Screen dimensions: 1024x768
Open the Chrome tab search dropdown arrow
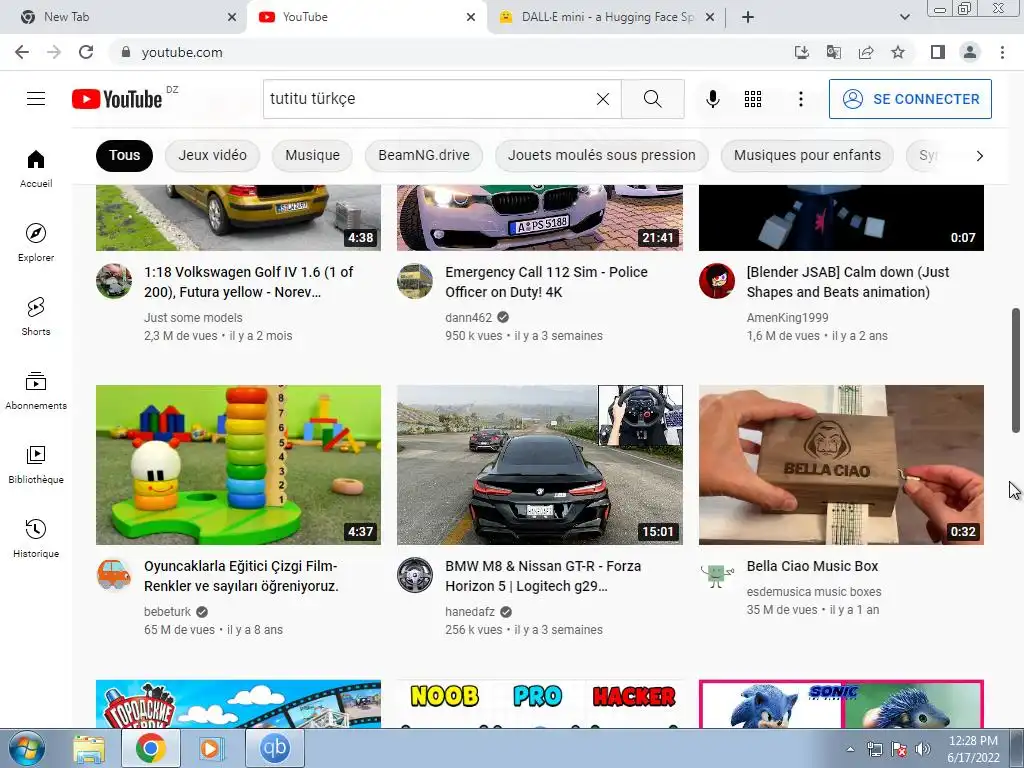click(904, 17)
